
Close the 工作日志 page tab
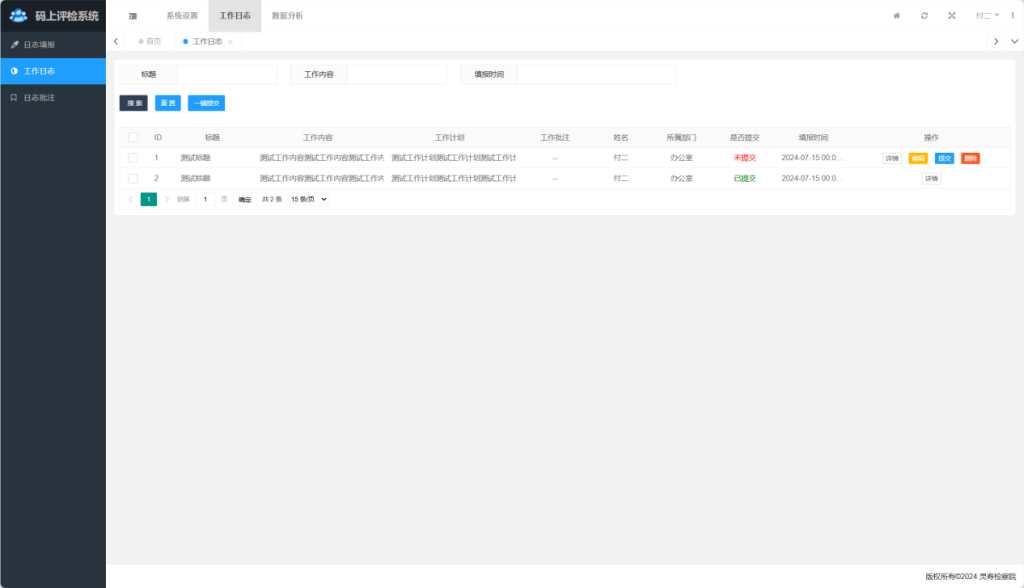click(x=231, y=42)
